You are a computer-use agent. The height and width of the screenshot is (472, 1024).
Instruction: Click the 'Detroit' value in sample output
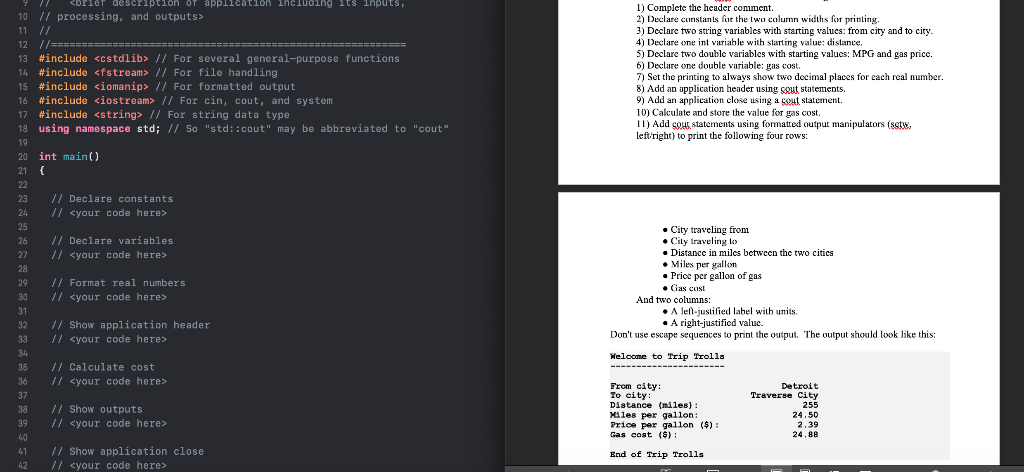coord(799,386)
